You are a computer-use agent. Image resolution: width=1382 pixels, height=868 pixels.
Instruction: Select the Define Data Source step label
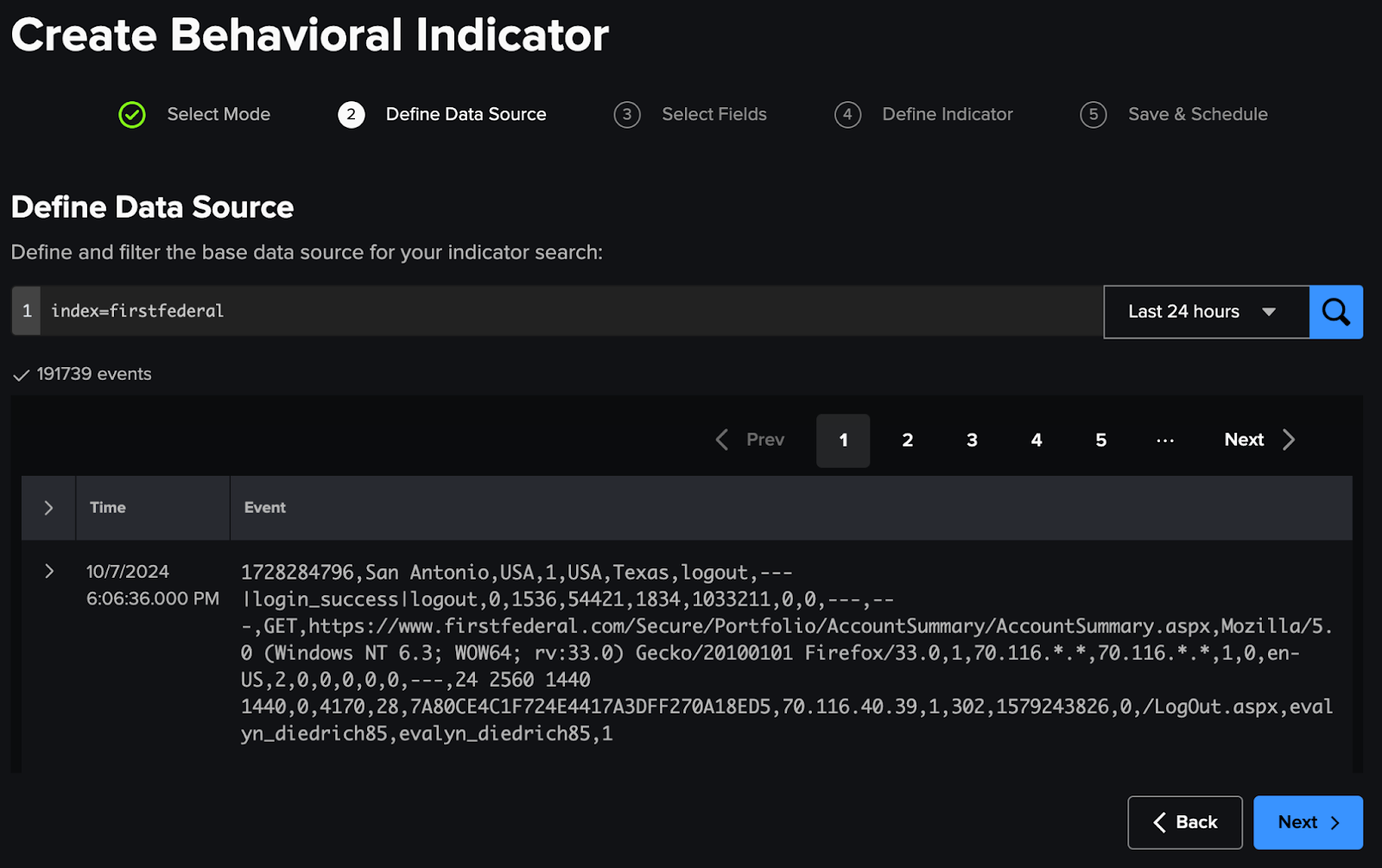[466, 114]
